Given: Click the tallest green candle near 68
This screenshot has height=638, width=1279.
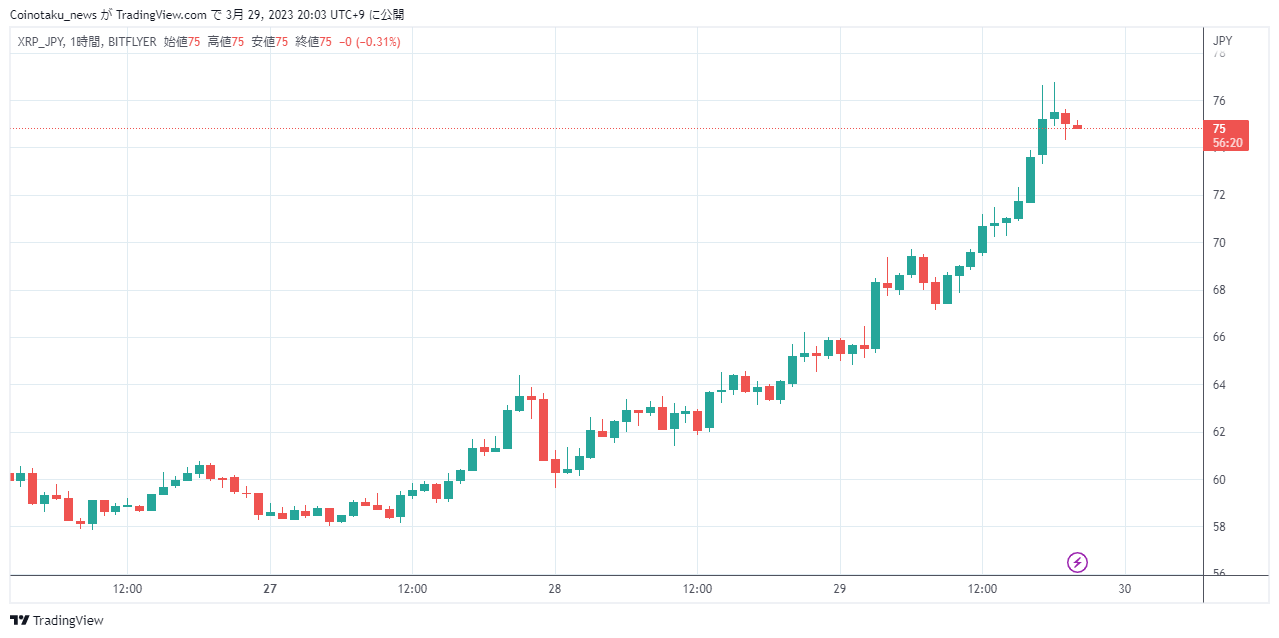Looking at the screenshot, I should click(x=876, y=315).
